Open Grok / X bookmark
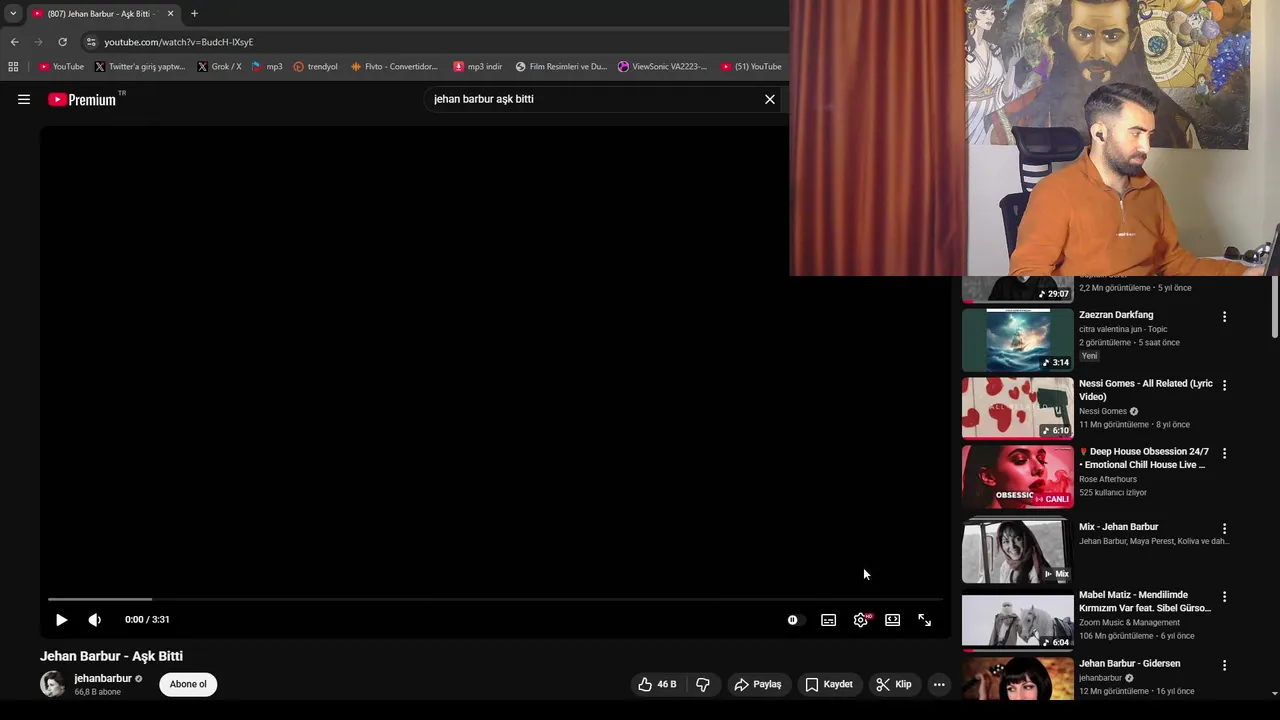The height and width of the screenshot is (720, 1280). [219, 67]
